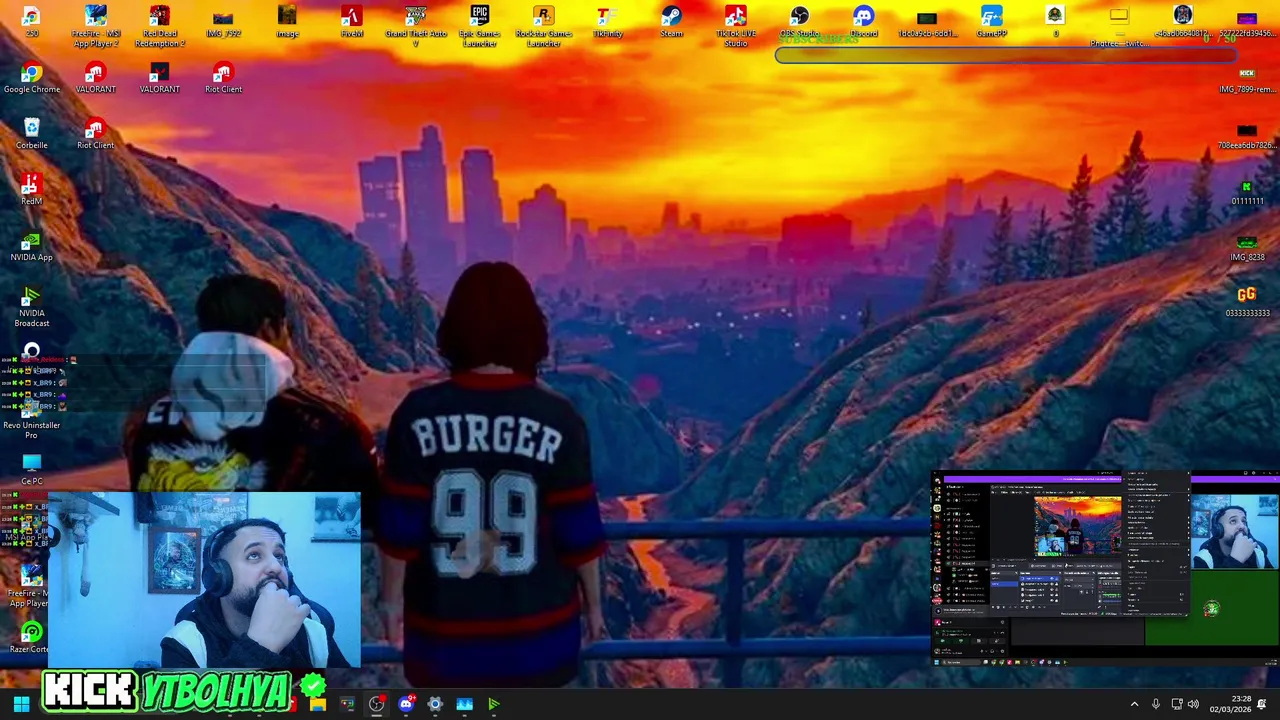
Task: Select the Razer Cortex desktop icon
Action: pos(30,638)
